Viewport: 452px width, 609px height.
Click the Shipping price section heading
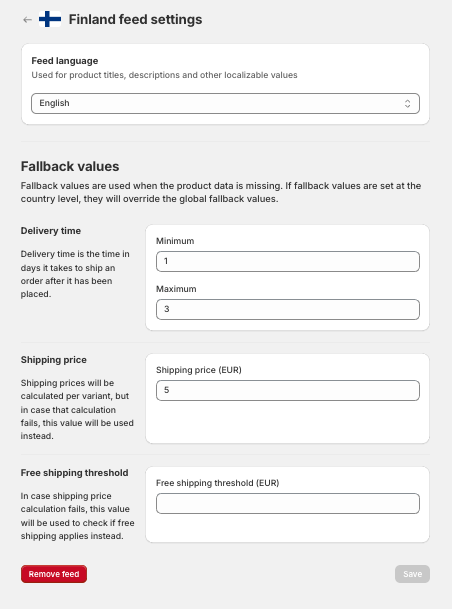coord(54,360)
